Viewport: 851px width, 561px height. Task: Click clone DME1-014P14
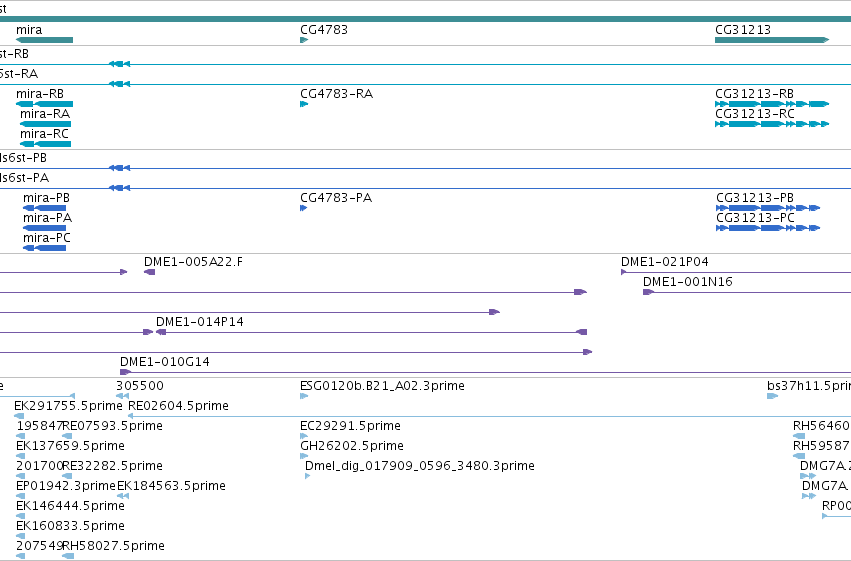372,332
